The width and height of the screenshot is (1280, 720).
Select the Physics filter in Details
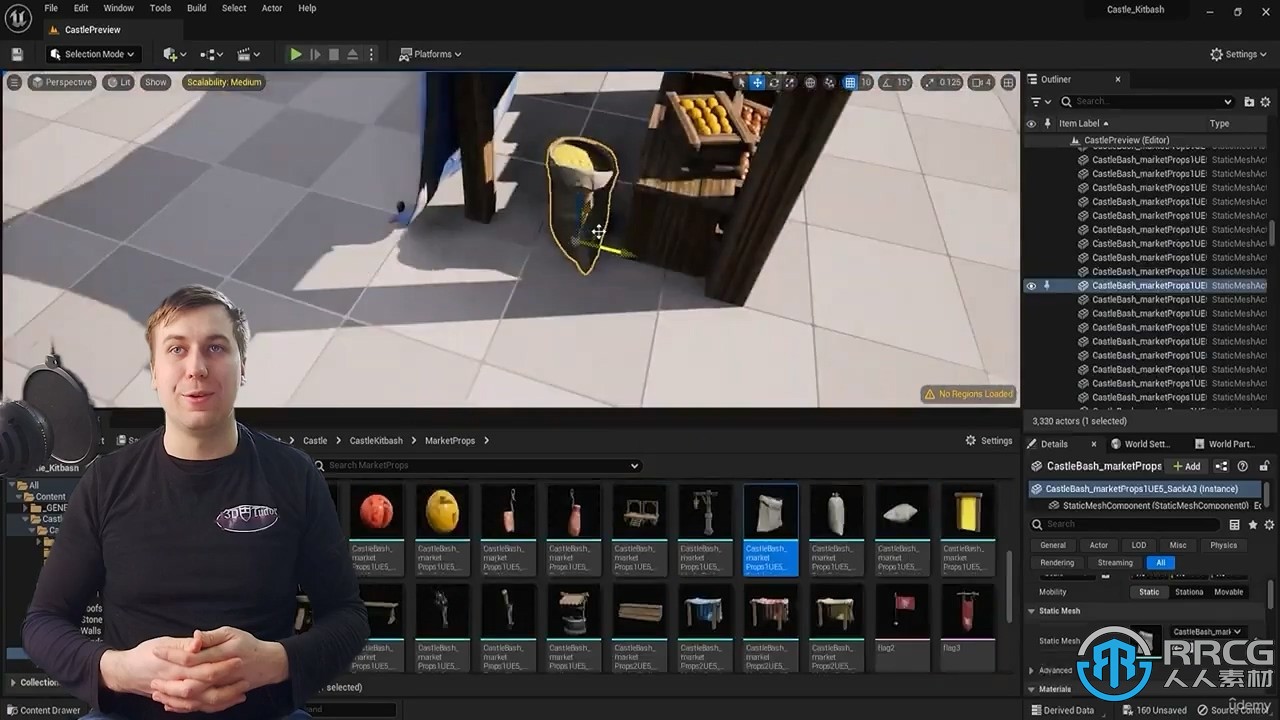pyautogui.click(x=1223, y=545)
